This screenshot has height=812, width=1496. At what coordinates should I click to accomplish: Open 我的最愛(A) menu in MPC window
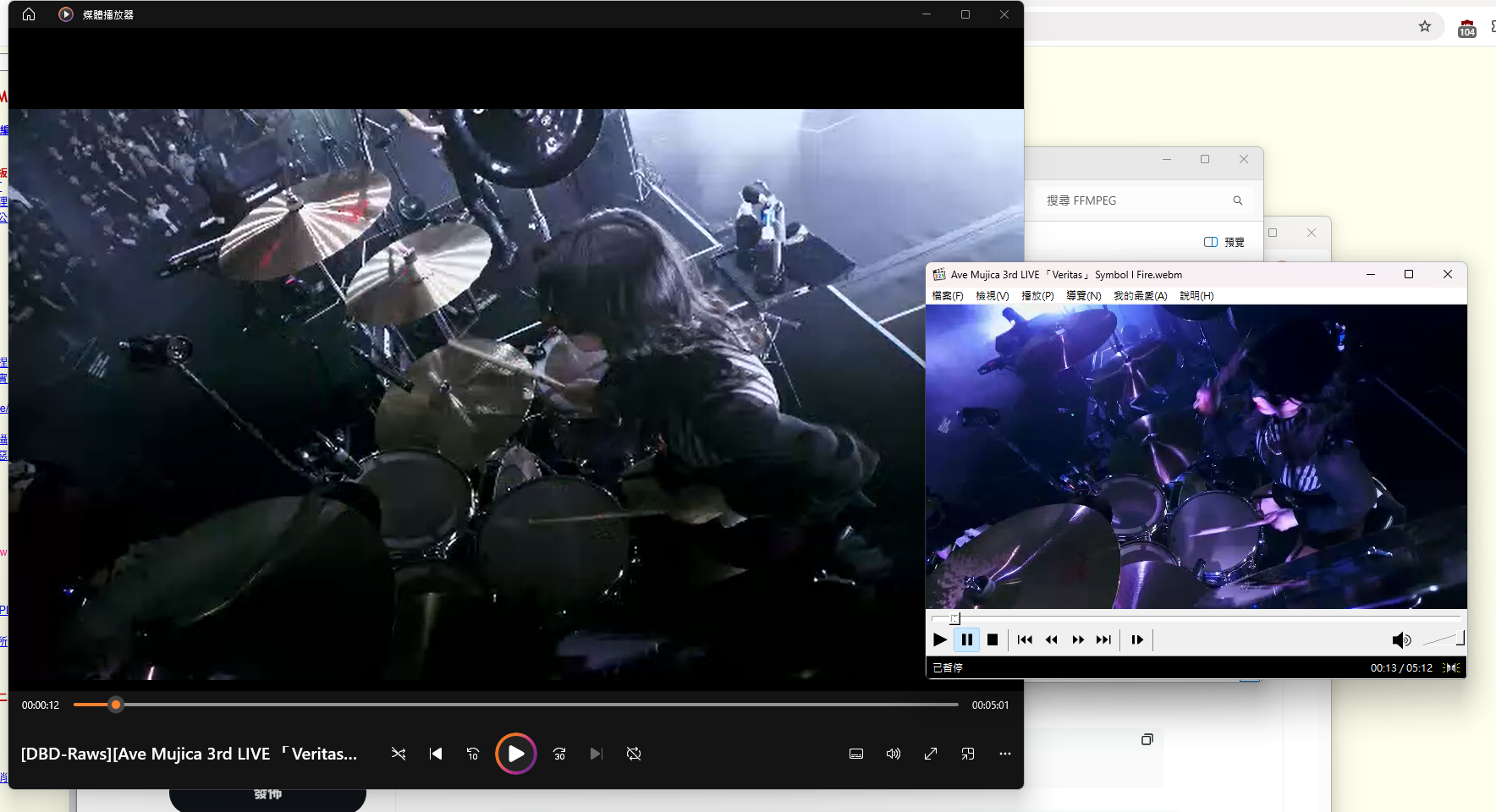coord(1141,296)
